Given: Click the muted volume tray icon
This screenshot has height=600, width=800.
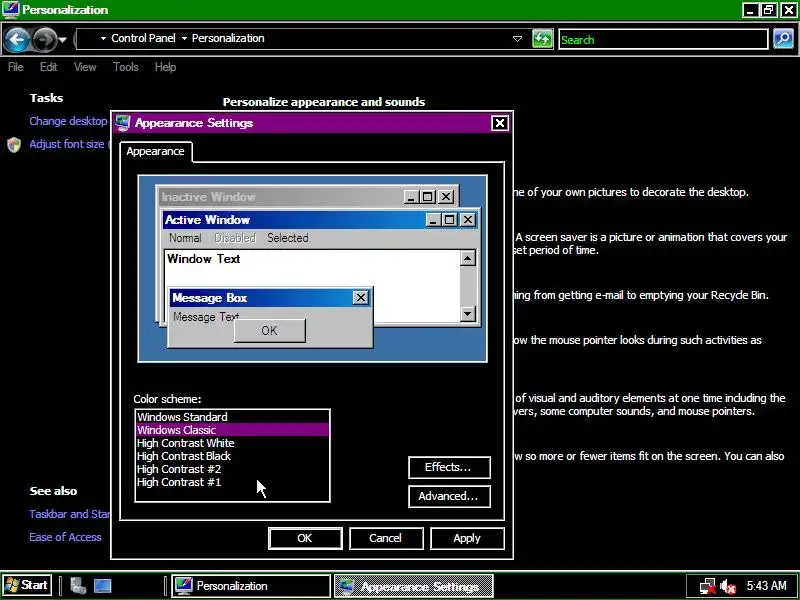Looking at the screenshot, I should (x=728, y=586).
